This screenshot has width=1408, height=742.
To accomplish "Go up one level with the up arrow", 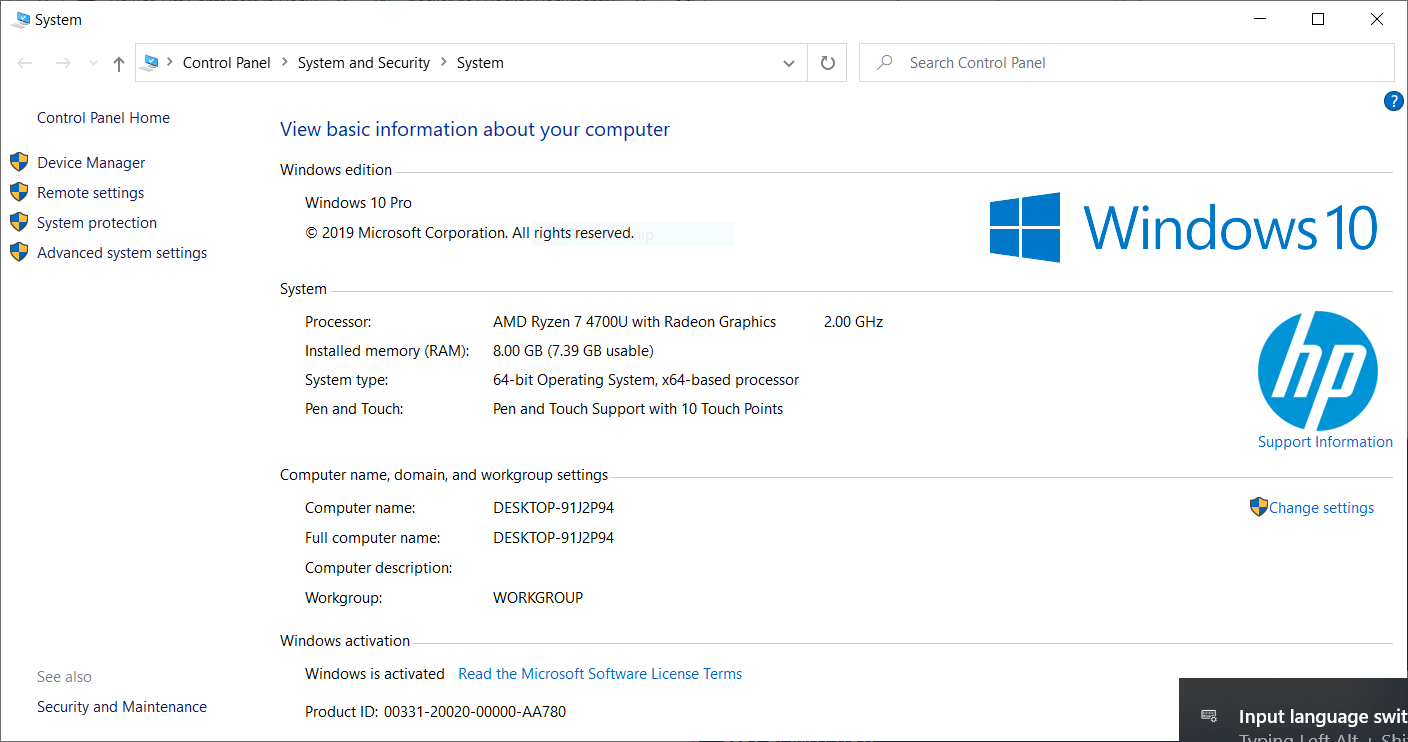I will 118,62.
